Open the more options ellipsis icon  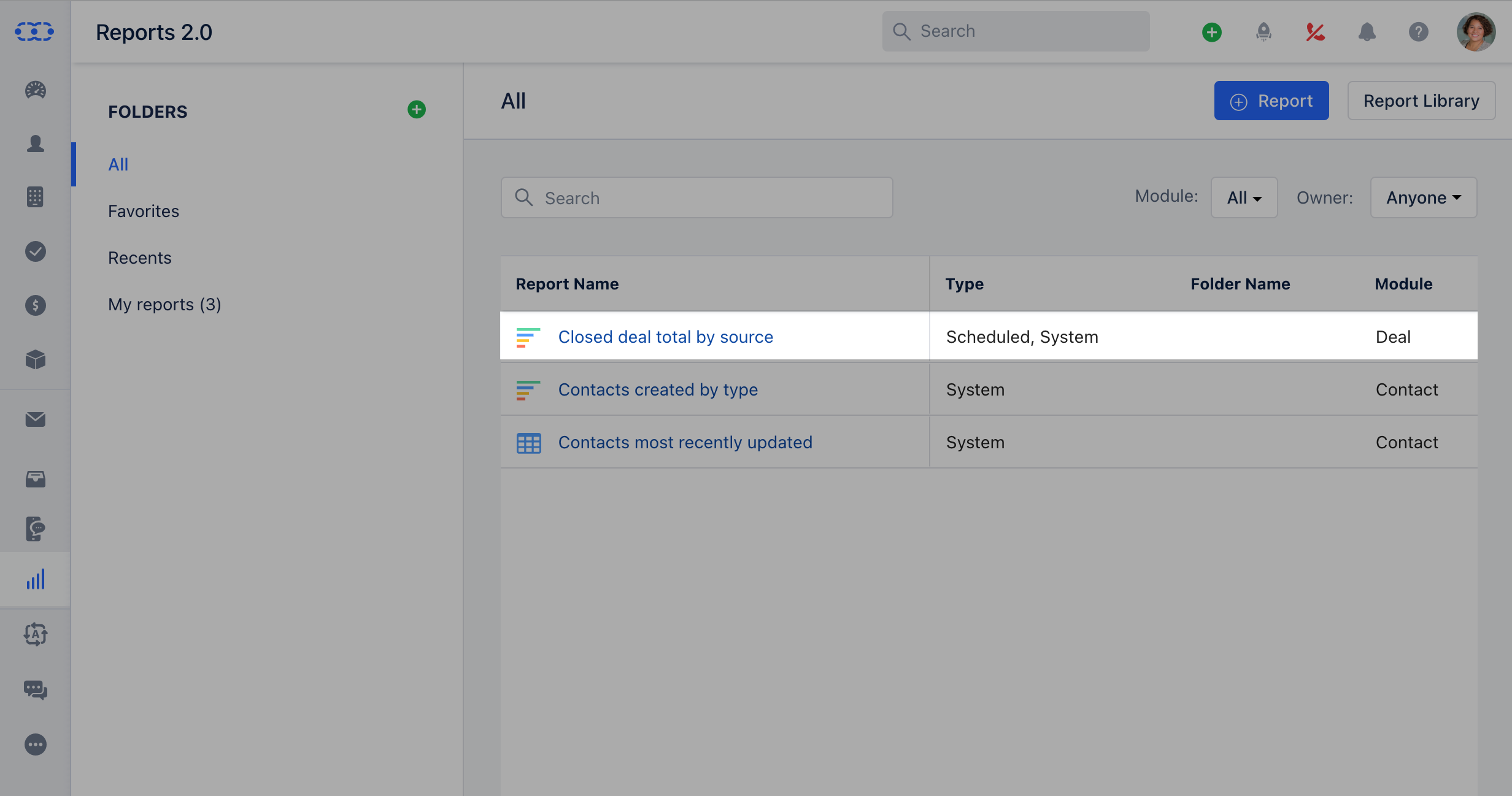[x=35, y=744]
